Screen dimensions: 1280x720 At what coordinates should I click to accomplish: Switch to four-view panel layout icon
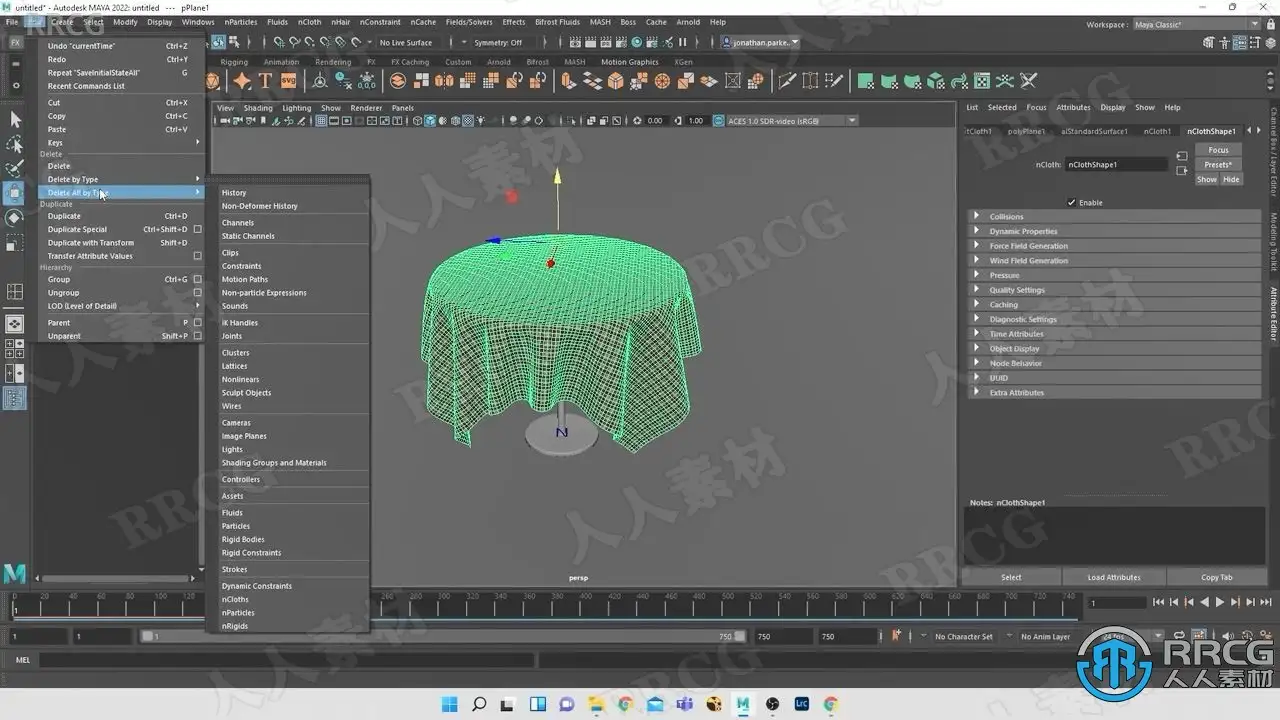(15, 349)
